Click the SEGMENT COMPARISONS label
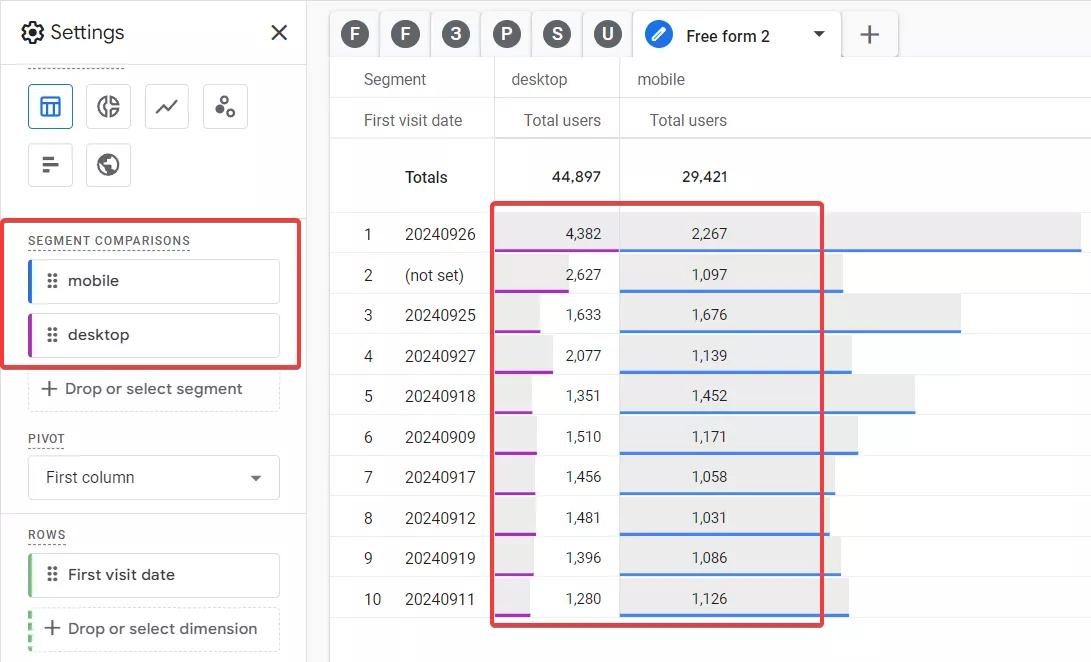1091x662 pixels. [x=109, y=241]
